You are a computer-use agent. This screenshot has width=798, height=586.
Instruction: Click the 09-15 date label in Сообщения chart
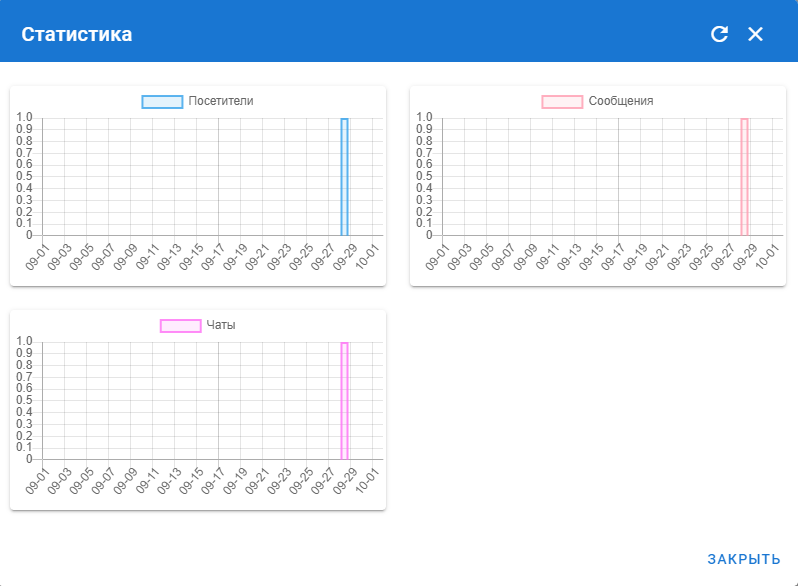click(590, 258)
